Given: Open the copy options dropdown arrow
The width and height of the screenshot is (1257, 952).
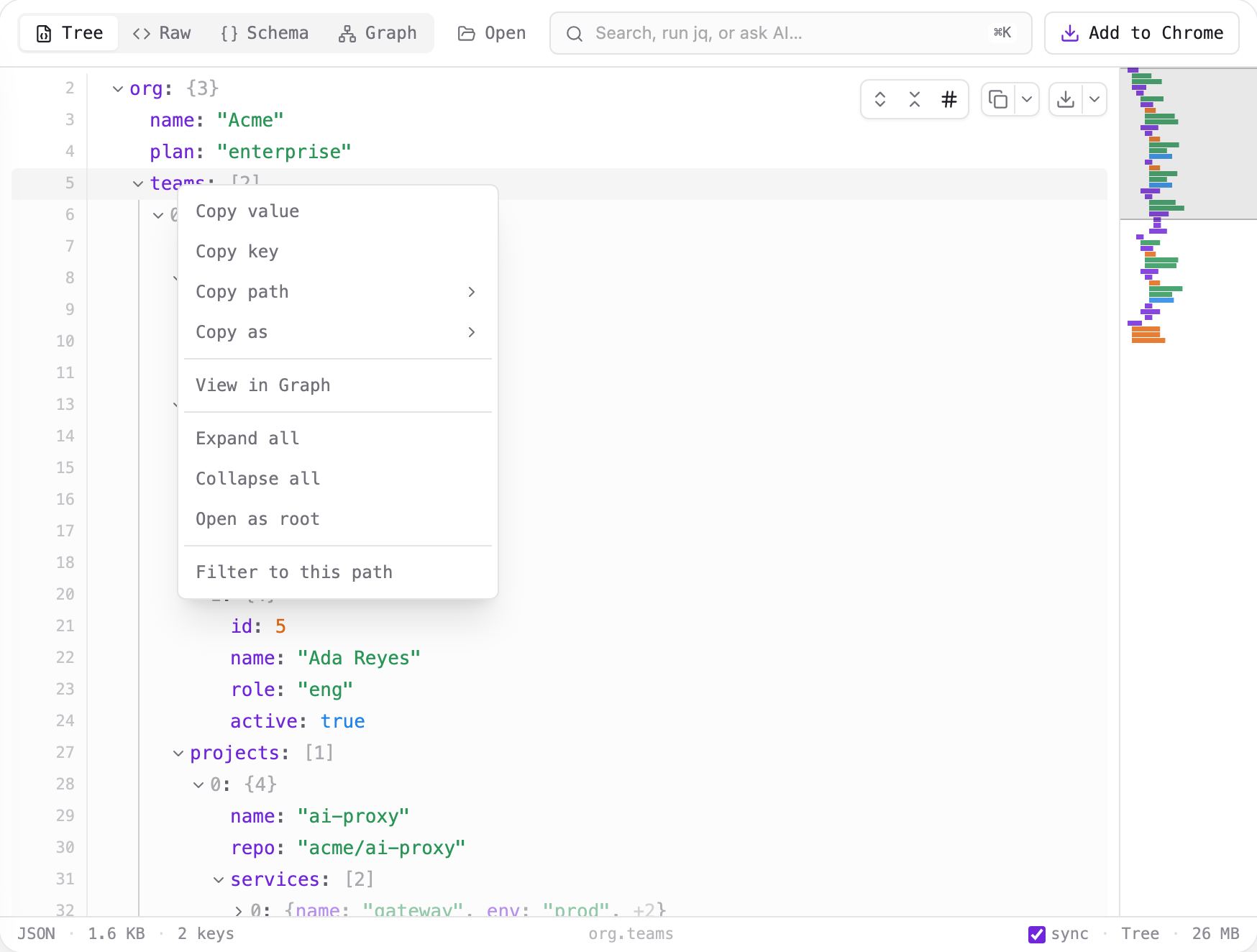Looking at the screenshot, I should (x=1027, y=99).
